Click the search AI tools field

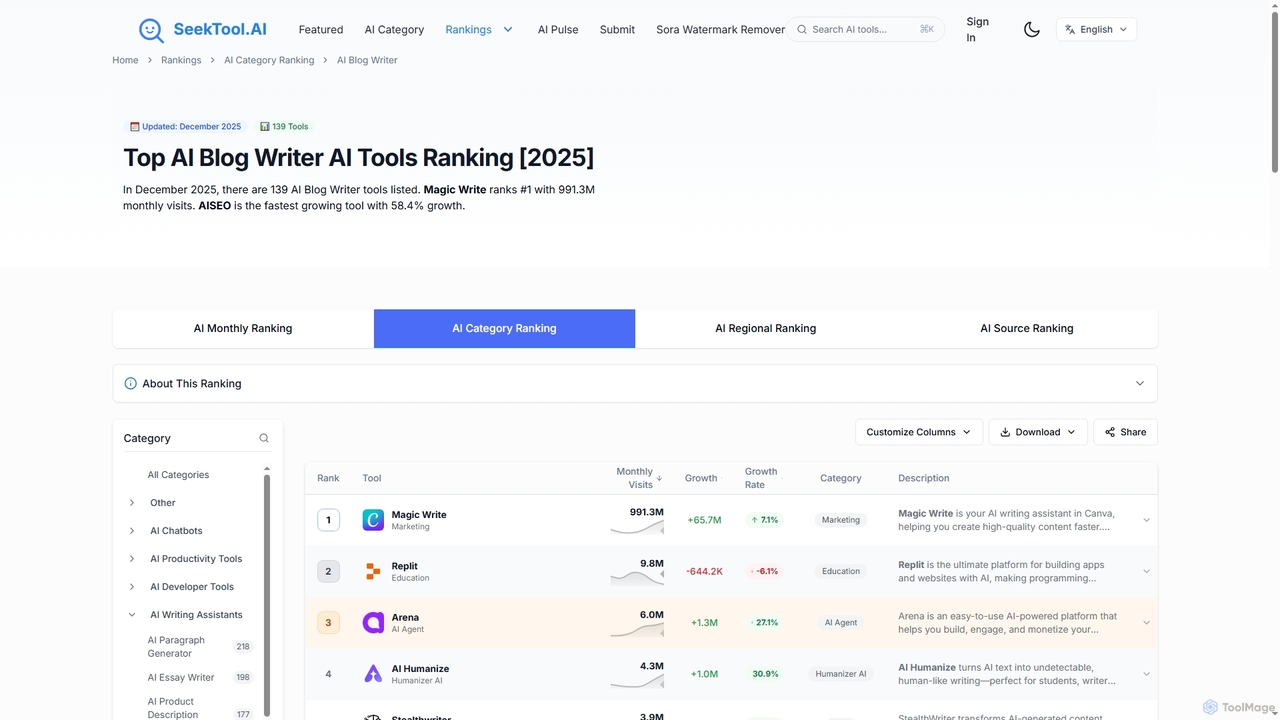pos(866,30)
